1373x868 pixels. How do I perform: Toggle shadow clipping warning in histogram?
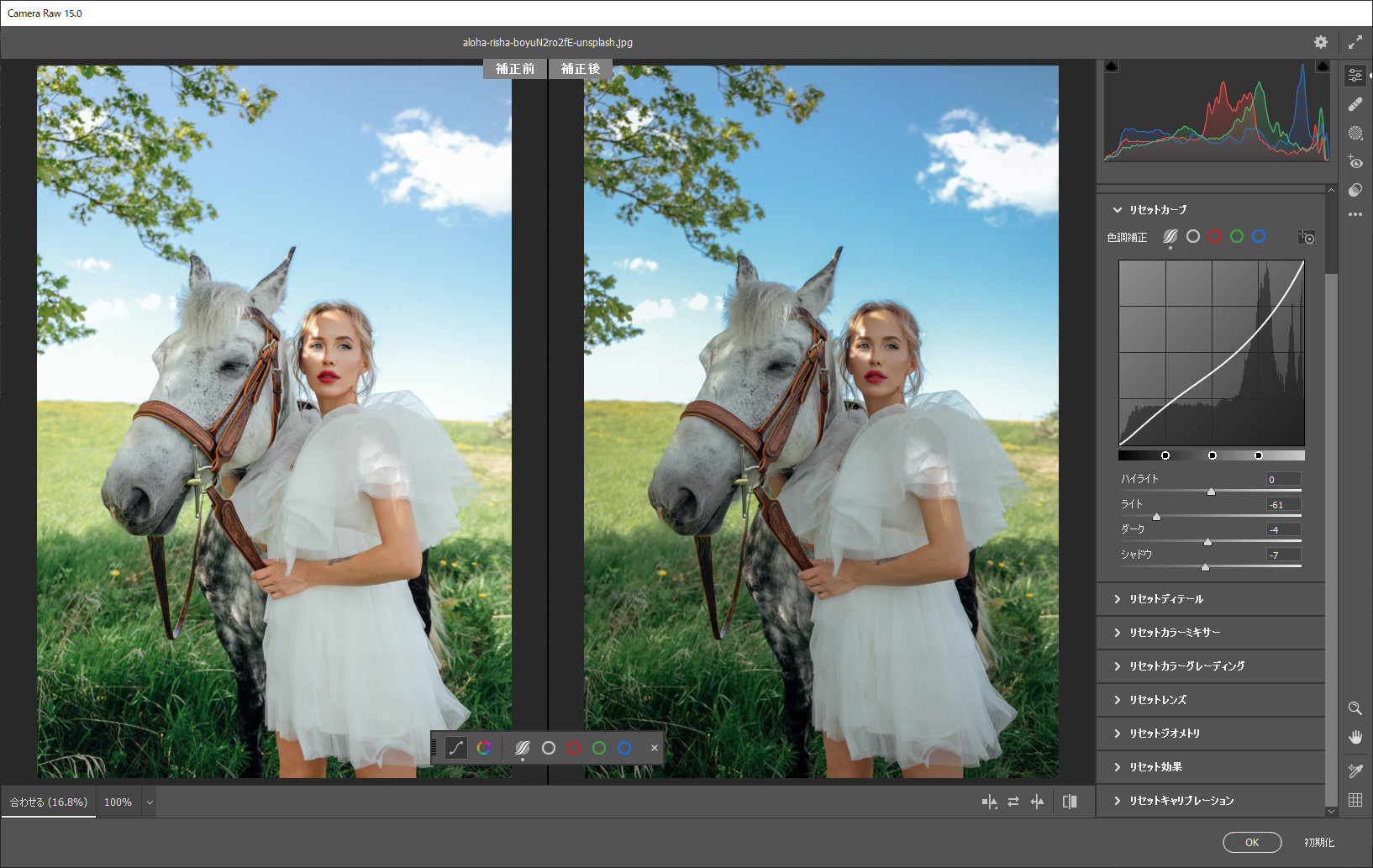(x=1112, y=66)
